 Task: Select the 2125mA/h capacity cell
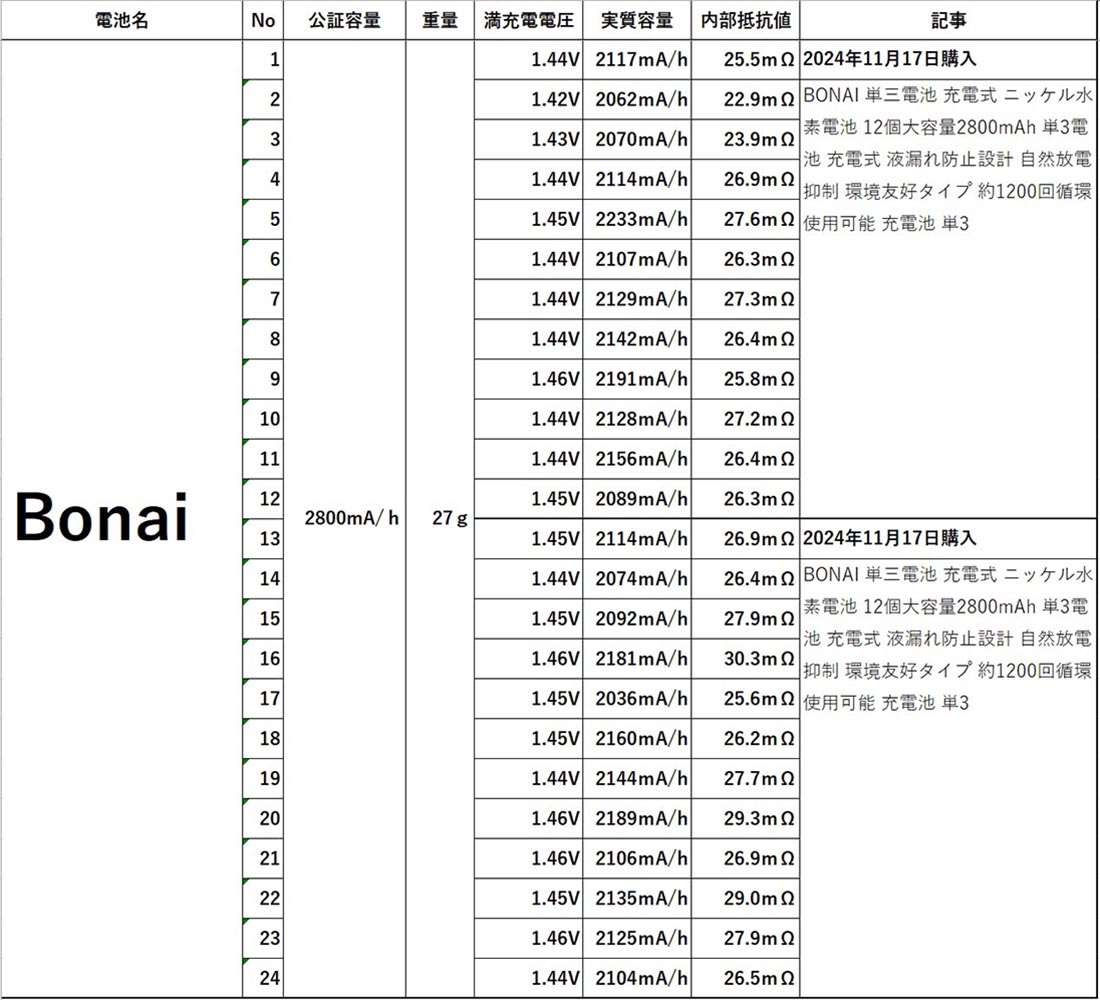tap(637, 939)
